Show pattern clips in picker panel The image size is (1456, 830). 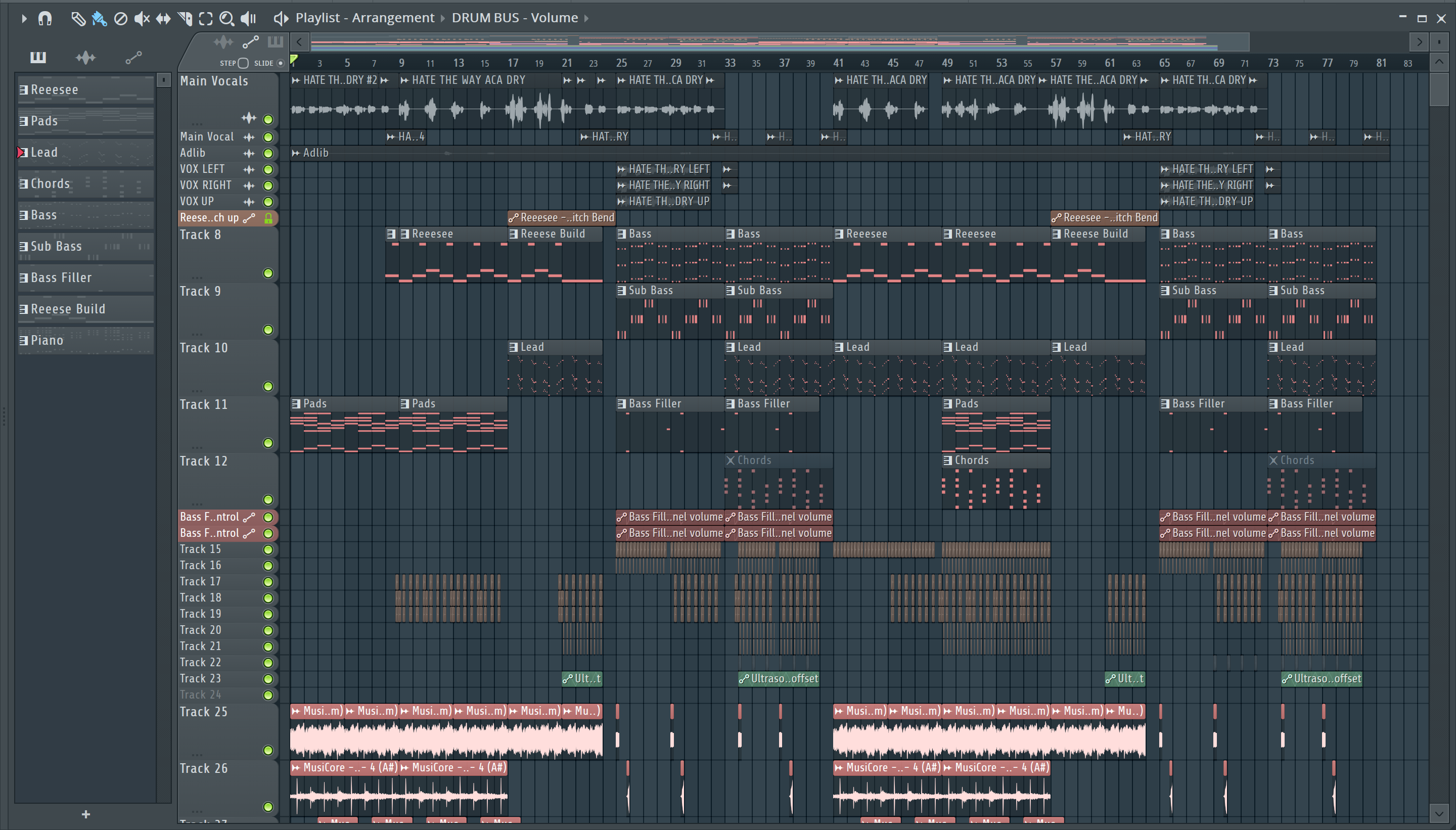[x=38, y=57]
